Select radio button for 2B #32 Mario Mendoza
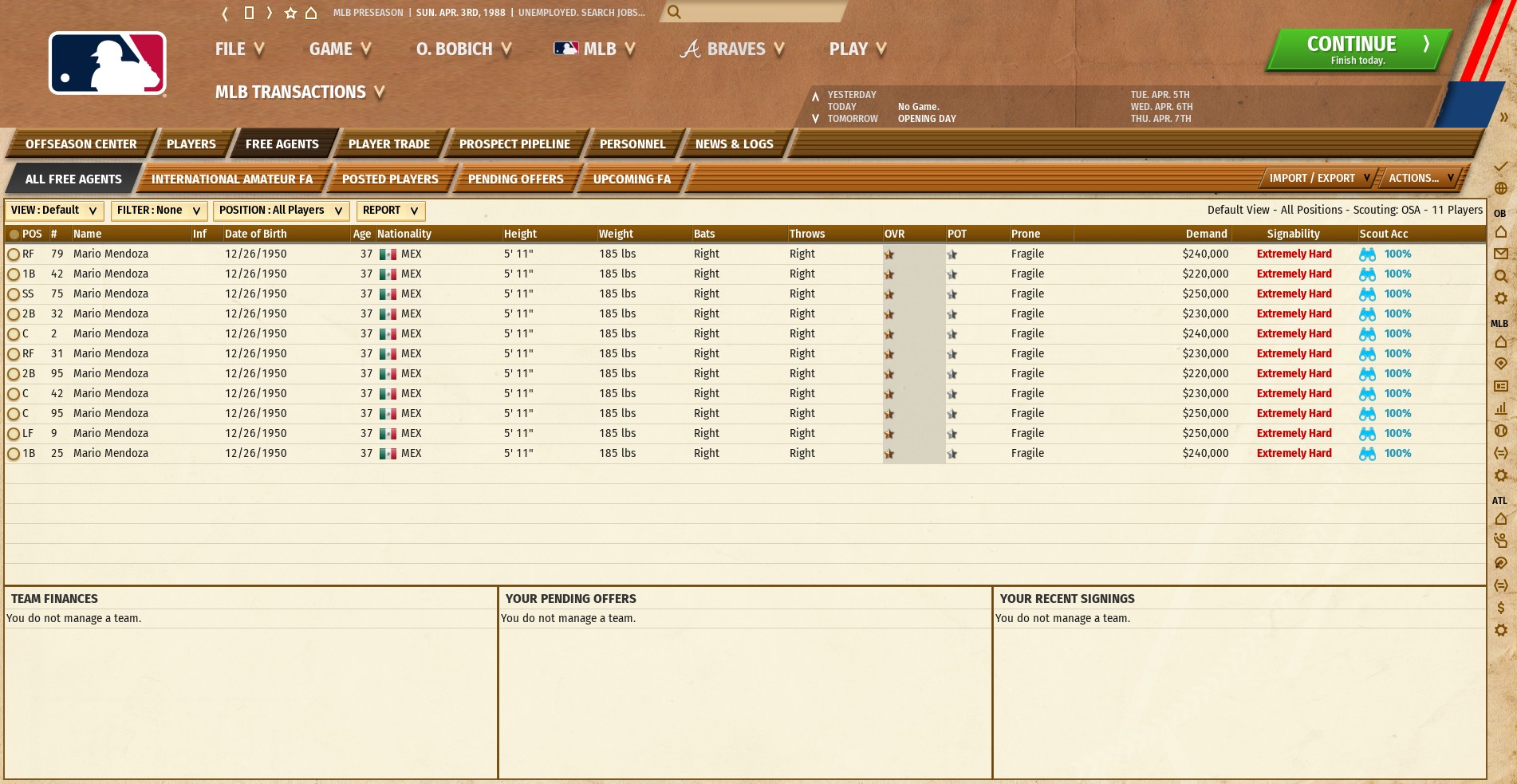1517x784 pixels. pos(14,314)
